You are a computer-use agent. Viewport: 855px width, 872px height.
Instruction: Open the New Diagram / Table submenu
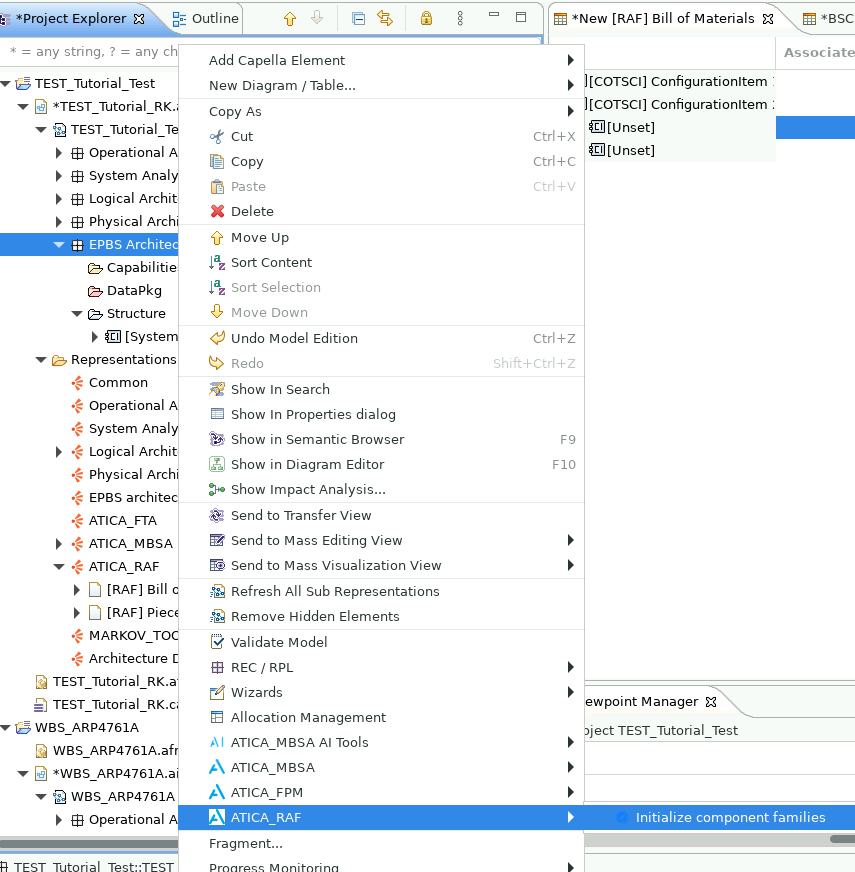[382, 85]
